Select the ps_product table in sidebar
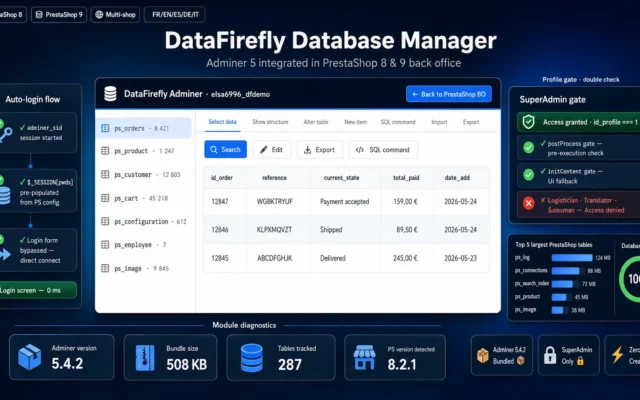Image resolution: width=640 pixels, height=400 pixels. (144, 151)
